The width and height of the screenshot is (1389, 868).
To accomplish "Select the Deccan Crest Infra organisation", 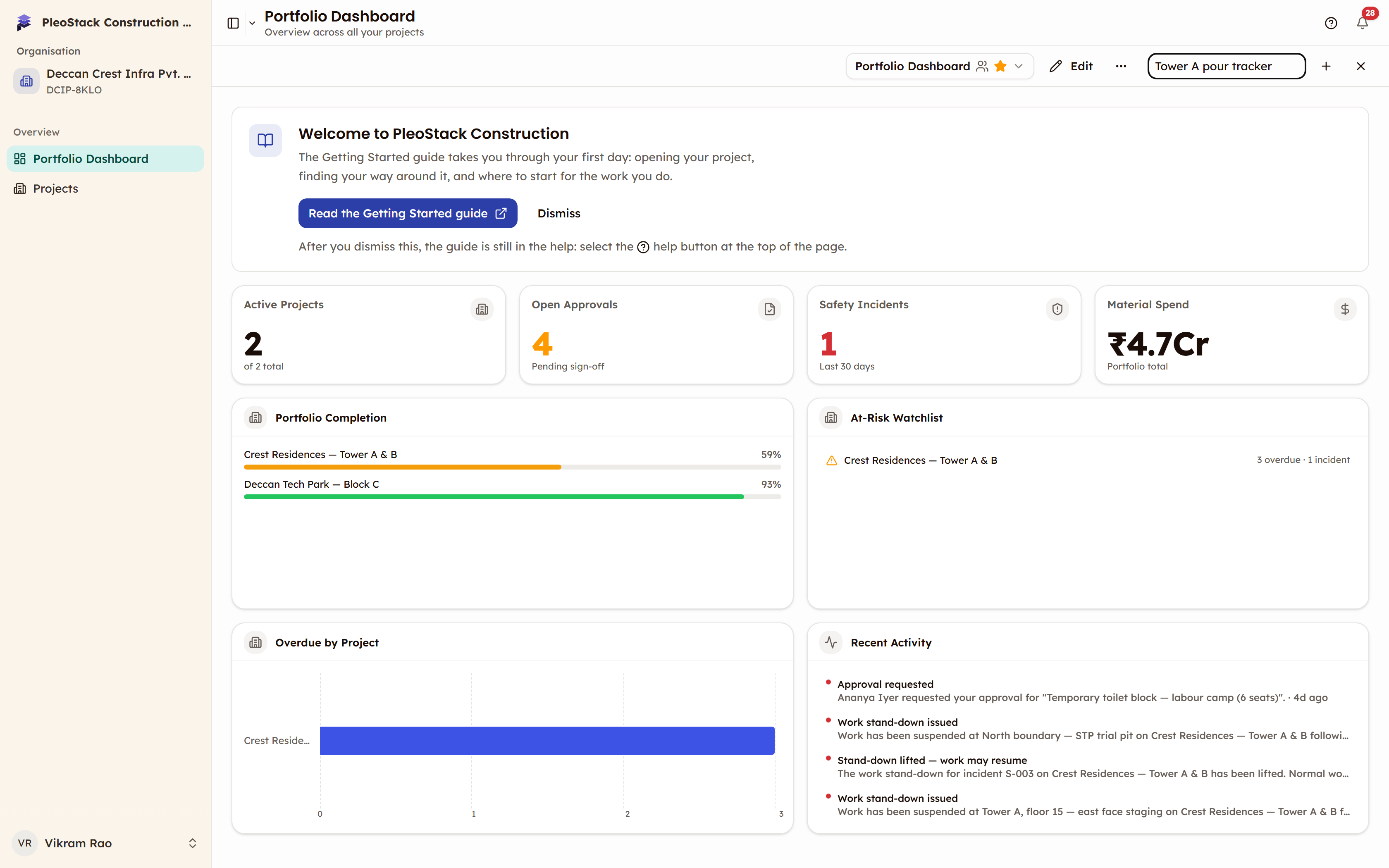I will (x=105, y=81).
